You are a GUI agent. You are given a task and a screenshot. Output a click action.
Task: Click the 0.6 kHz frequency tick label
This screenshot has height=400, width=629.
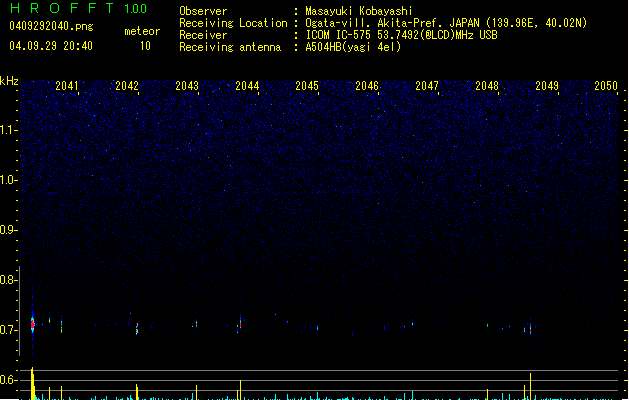(x=8, y=380)
